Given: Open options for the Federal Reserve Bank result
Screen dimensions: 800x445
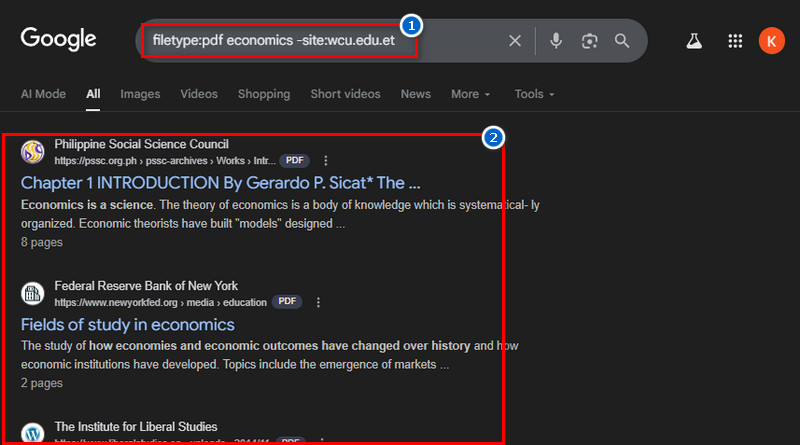Looking at the screenshot, I should click(318, 302).
